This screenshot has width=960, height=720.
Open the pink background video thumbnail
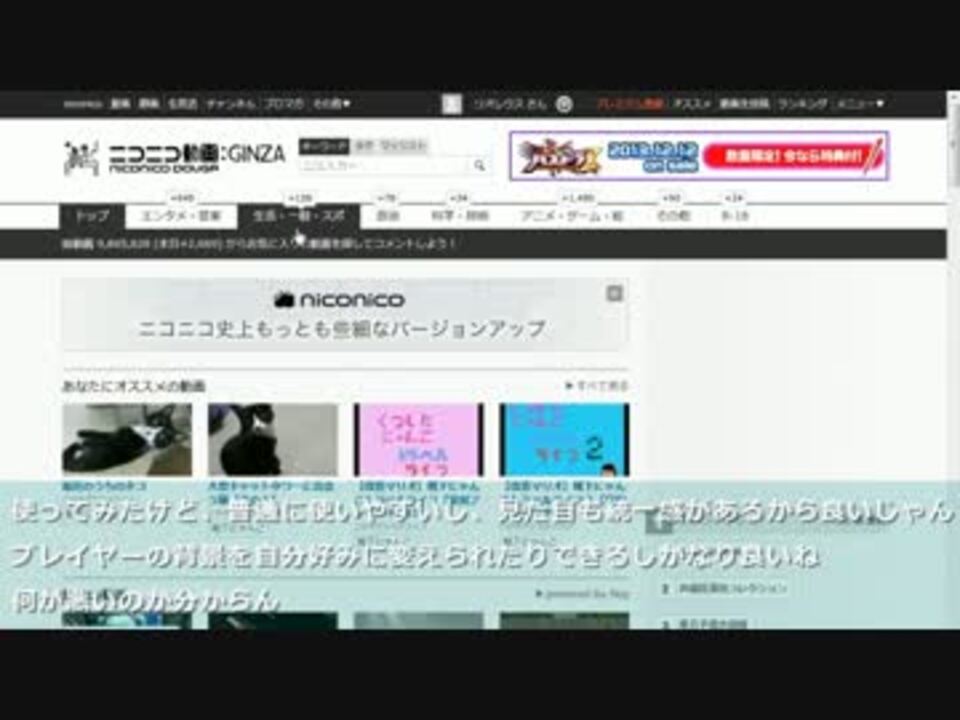pyautogui.click(x=419, y=440)
